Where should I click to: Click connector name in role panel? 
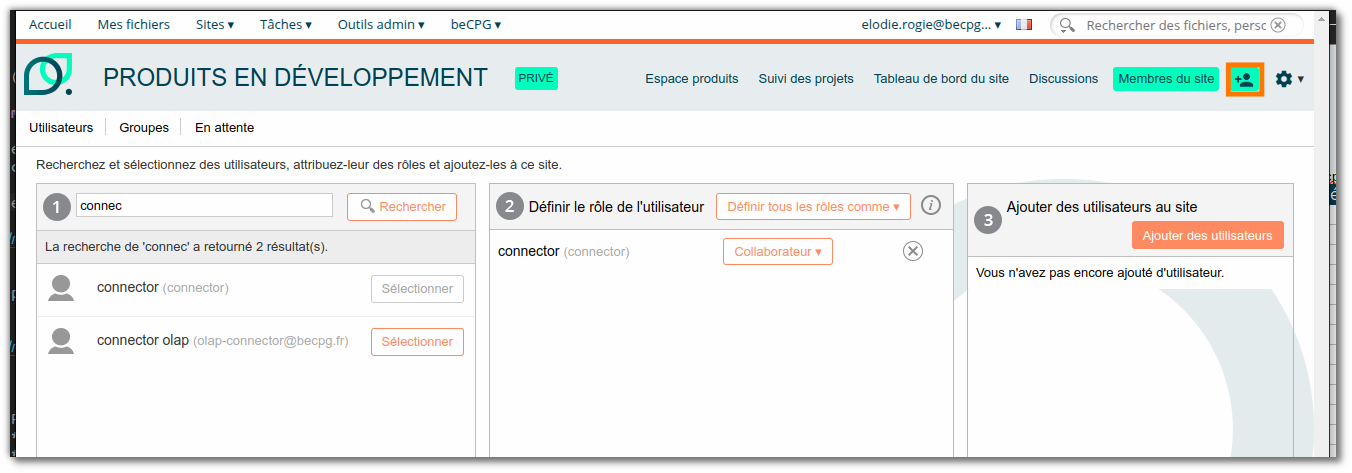(529, 252)
